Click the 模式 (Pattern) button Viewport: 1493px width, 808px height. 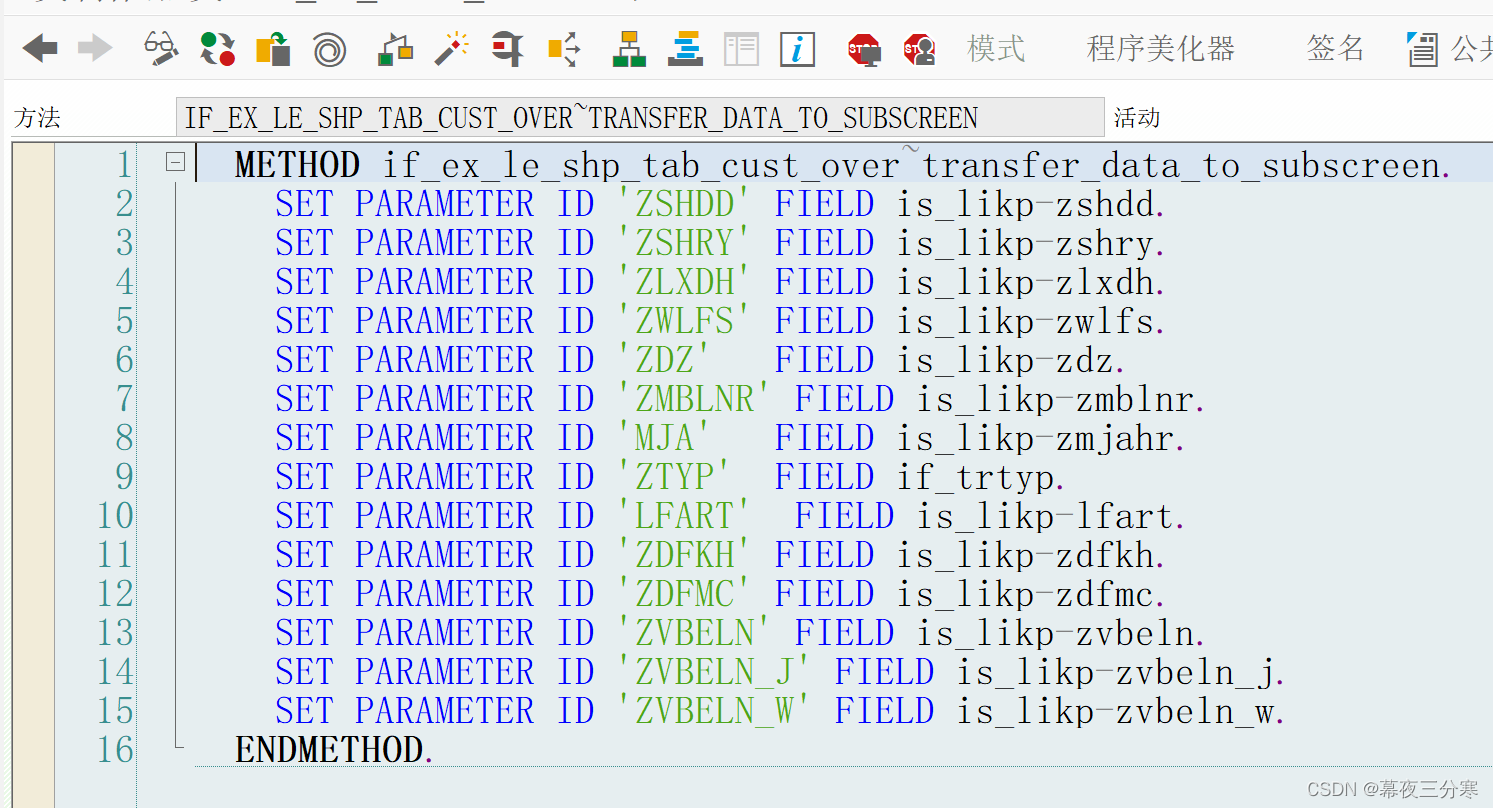click(x=995, y=47)
